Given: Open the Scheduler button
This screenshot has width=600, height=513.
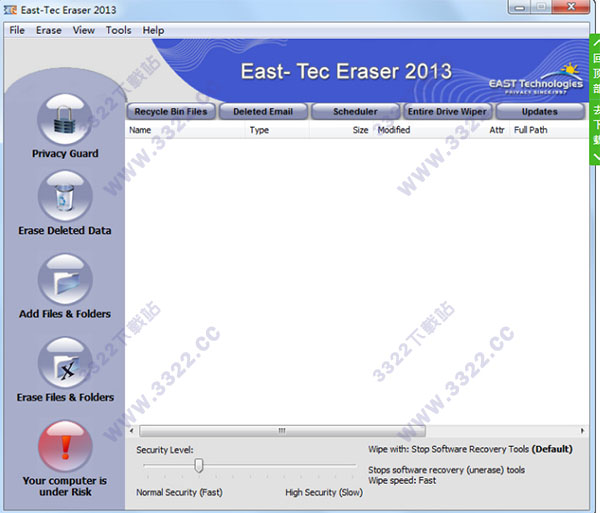Looking at the screenshot, I should pos(355,112).
